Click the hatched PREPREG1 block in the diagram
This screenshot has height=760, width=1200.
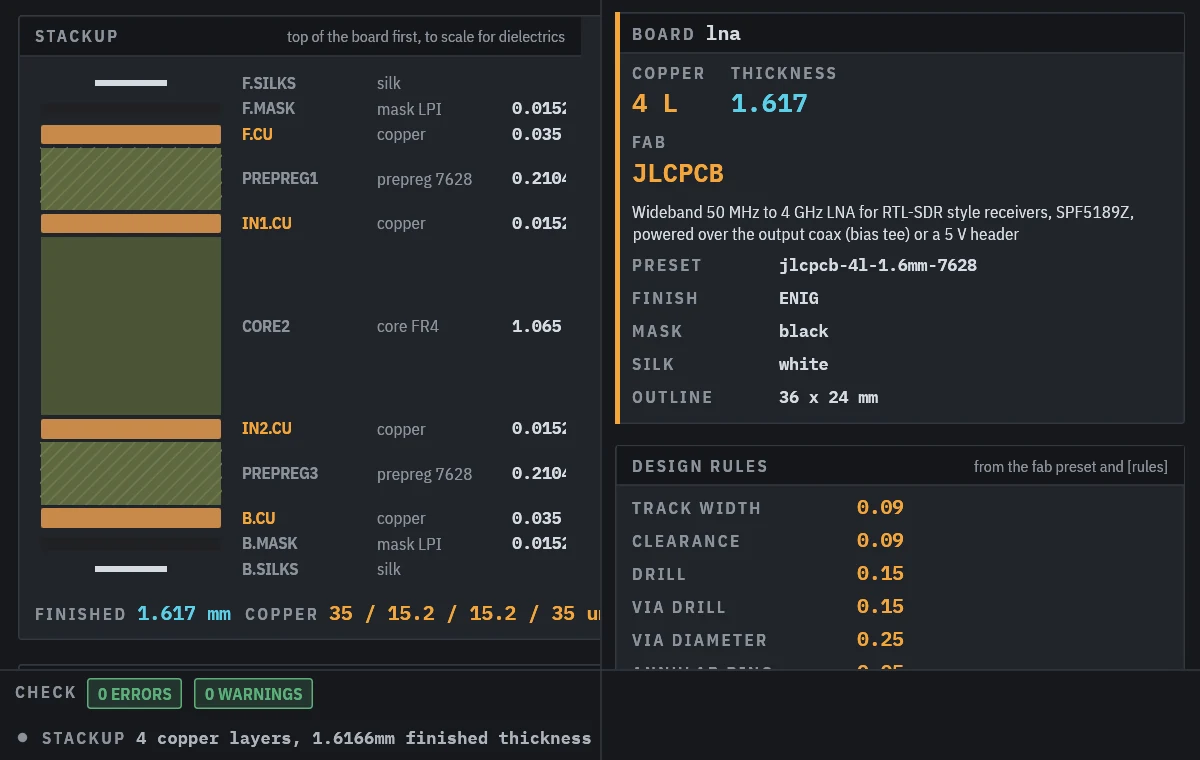(131, 179)
